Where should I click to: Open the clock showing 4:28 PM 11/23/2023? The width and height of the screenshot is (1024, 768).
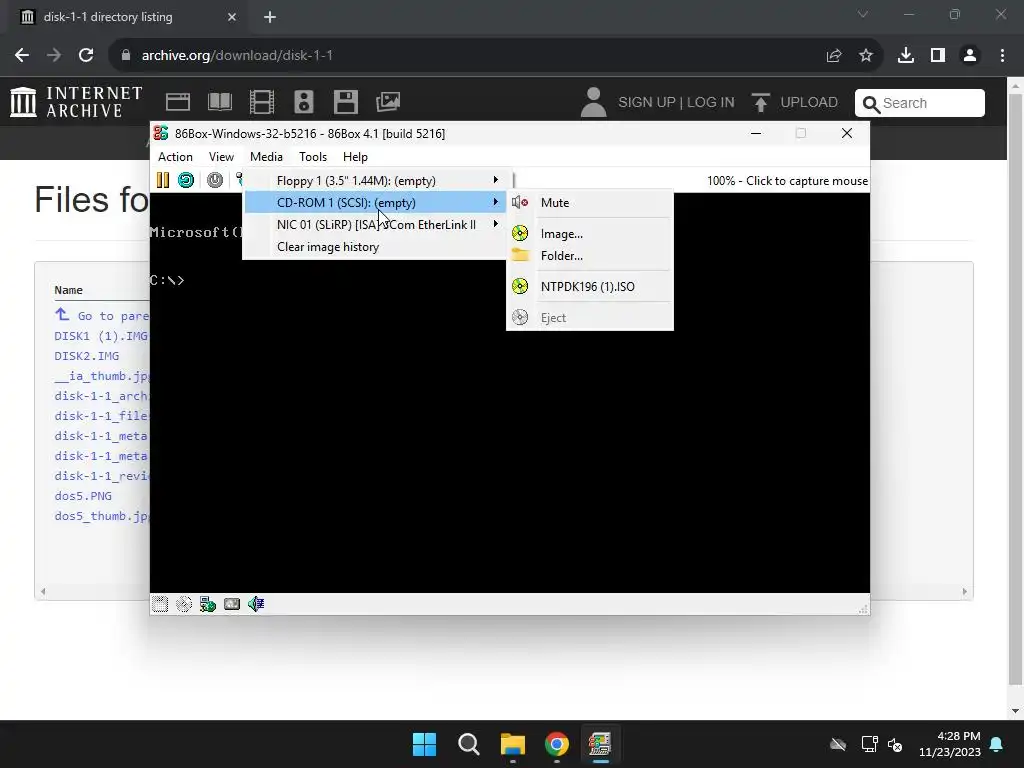950,744
